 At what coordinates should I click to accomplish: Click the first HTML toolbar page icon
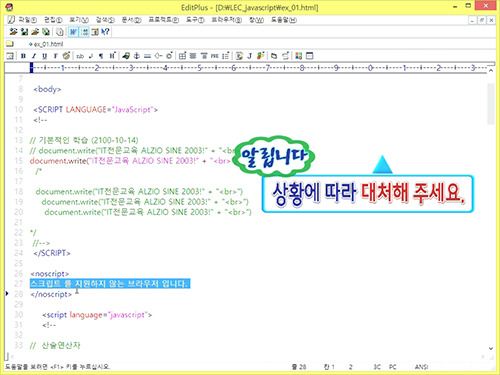[10, 56]
